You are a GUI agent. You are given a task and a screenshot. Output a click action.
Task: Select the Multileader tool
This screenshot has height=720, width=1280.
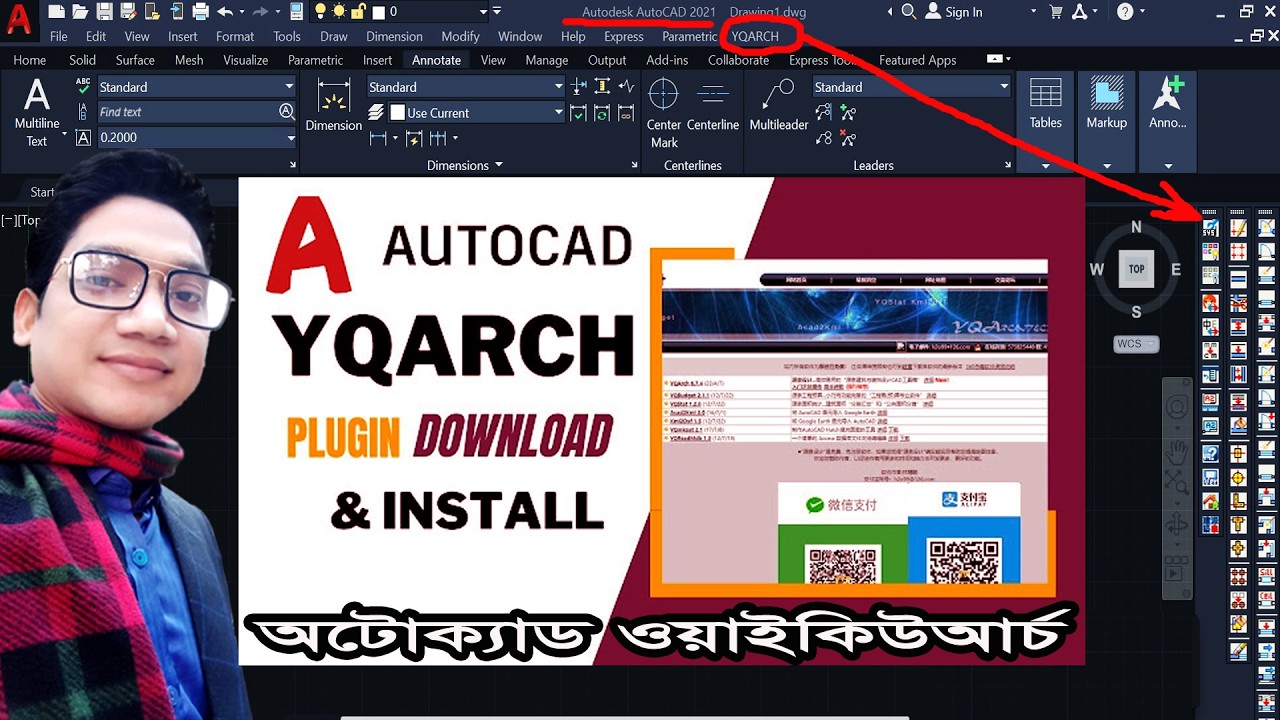pyautogui.click(x=779, y=107)
